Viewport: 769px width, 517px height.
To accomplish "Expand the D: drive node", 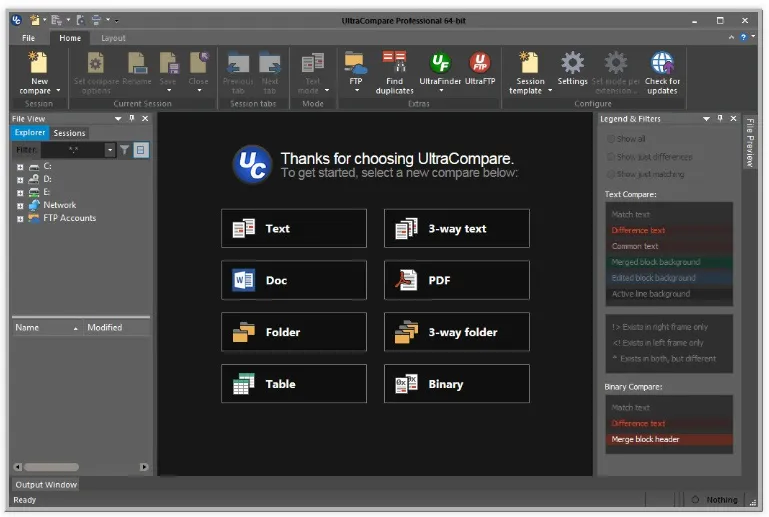I will coord(20,180).
